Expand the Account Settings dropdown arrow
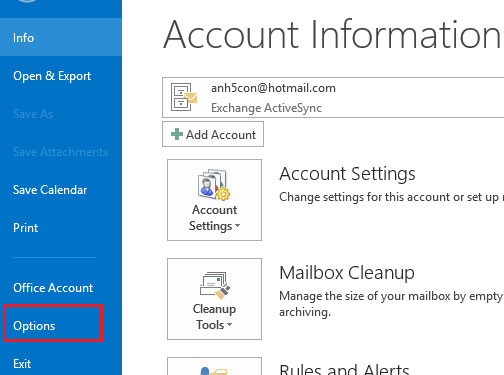The height and width of the screenshot is (375, 504). pos(237,226)
